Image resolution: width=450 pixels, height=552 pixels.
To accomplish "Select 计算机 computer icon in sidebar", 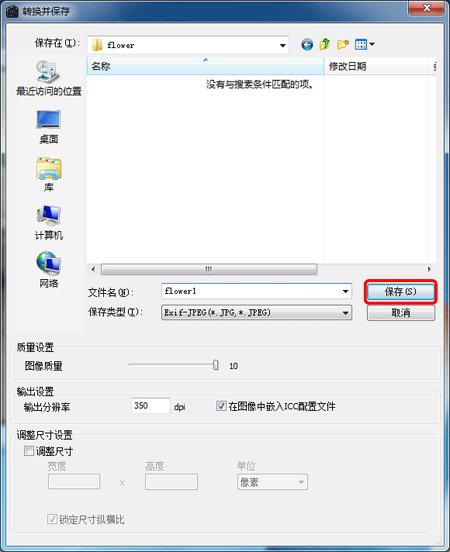I will tap(49, 223).
